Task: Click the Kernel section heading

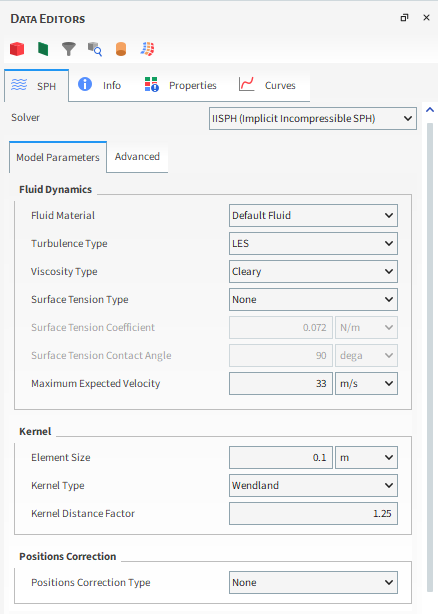Action: coord(35,432)
